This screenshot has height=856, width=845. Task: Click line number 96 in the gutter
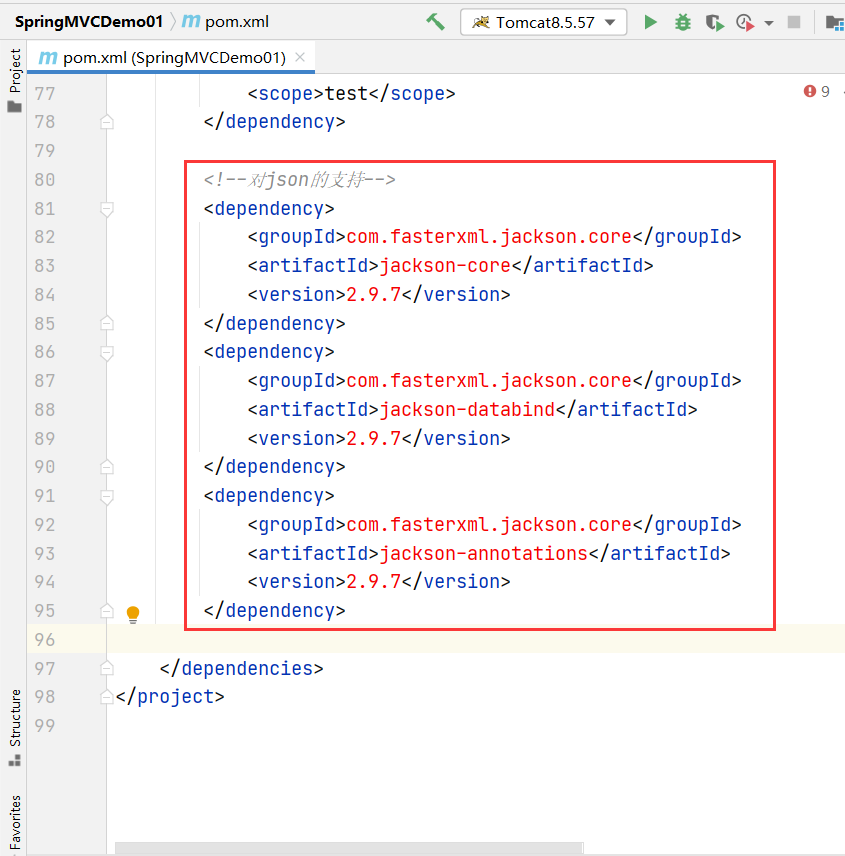pyautogui.click(x=45, y=639)
